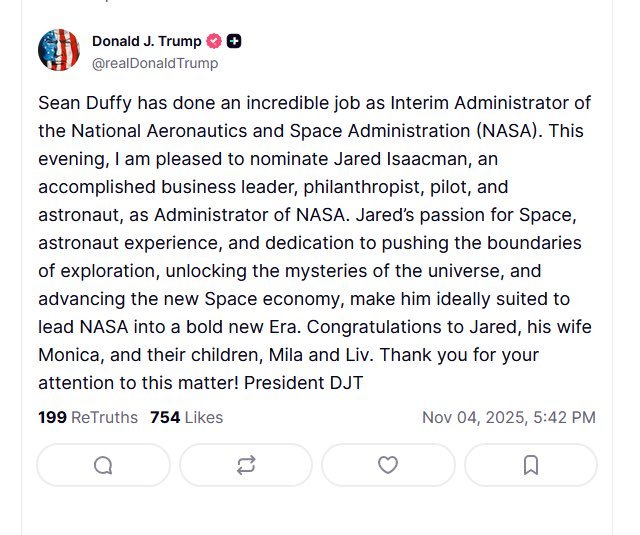
Task: Open the flag-face profile avatar
Action: point(59,50)
